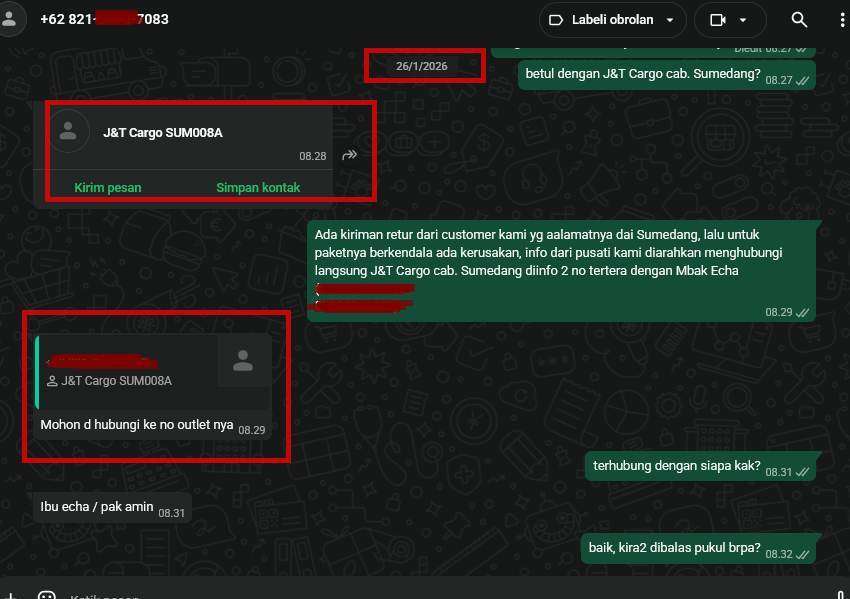Open the three-dot chat menu
Image resolution: width=850 pixels, height=599 pixels.
click(842, 20)
